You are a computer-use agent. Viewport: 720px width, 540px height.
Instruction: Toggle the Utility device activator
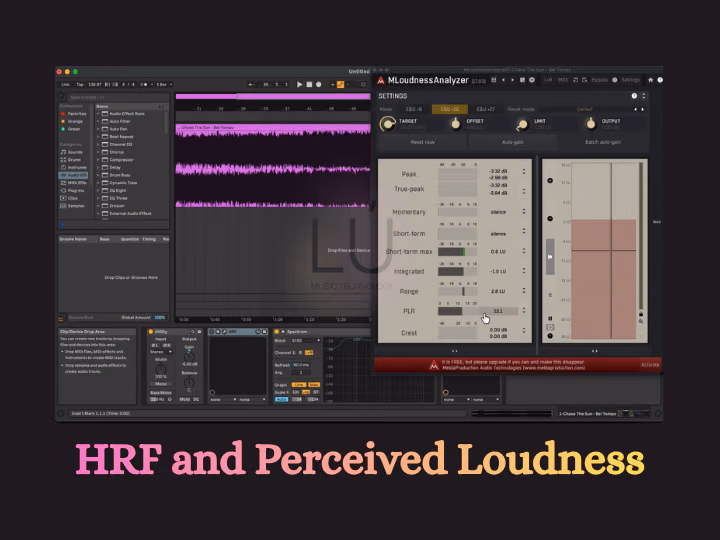pyautogui.click(x=151, y=332)
